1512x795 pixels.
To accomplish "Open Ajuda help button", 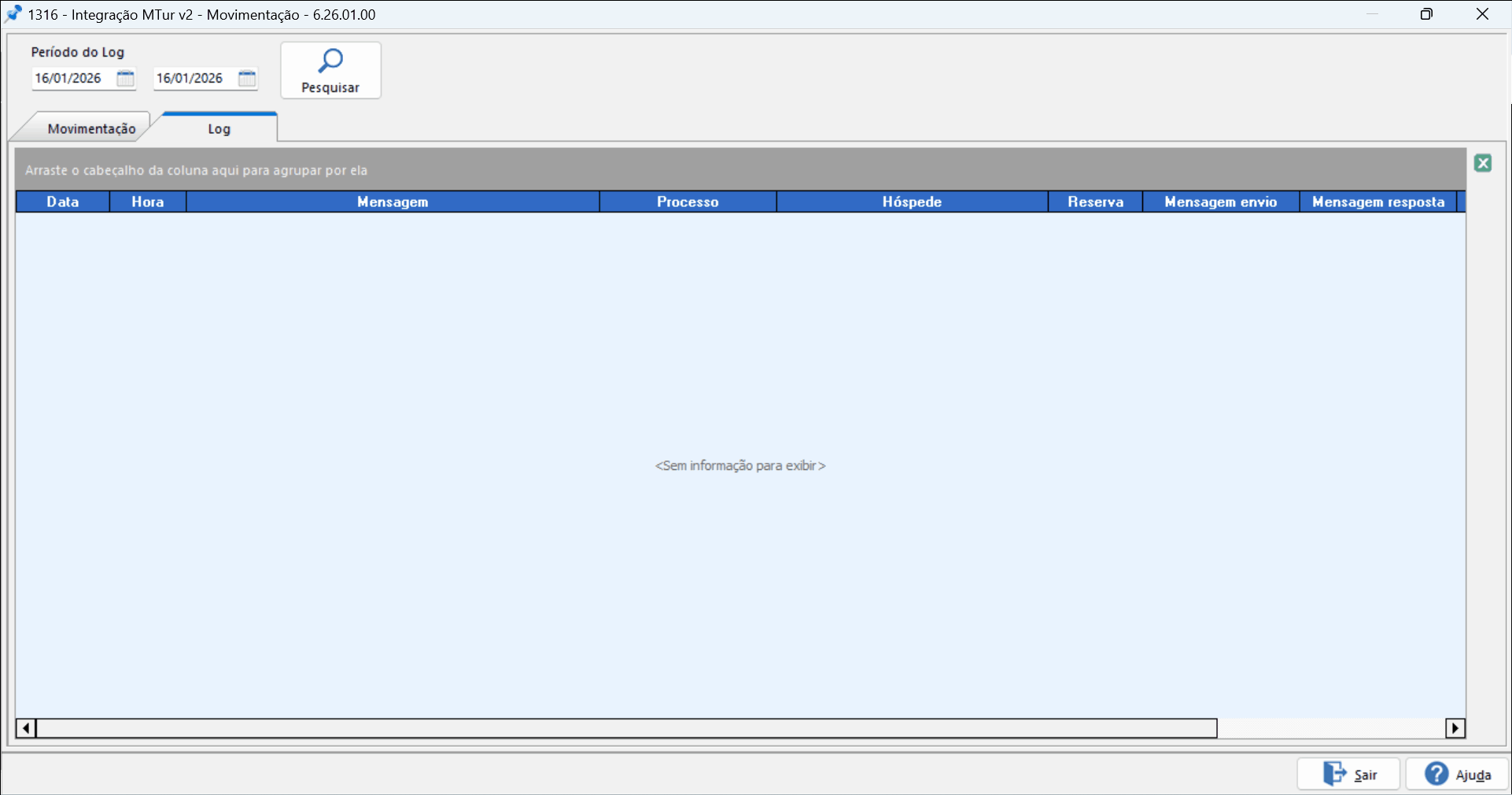I will click(1457, 774).
